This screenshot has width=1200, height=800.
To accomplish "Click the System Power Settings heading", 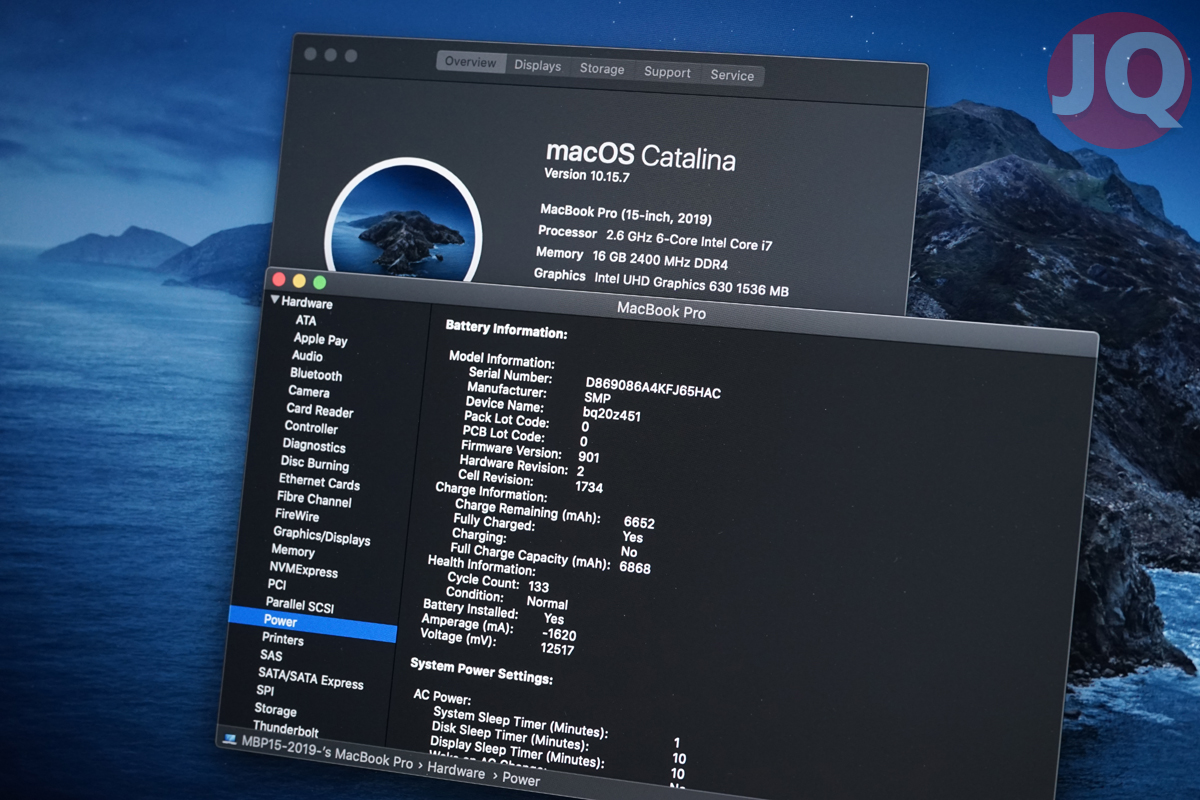I will pyautogui.click(x=481, y=671).
